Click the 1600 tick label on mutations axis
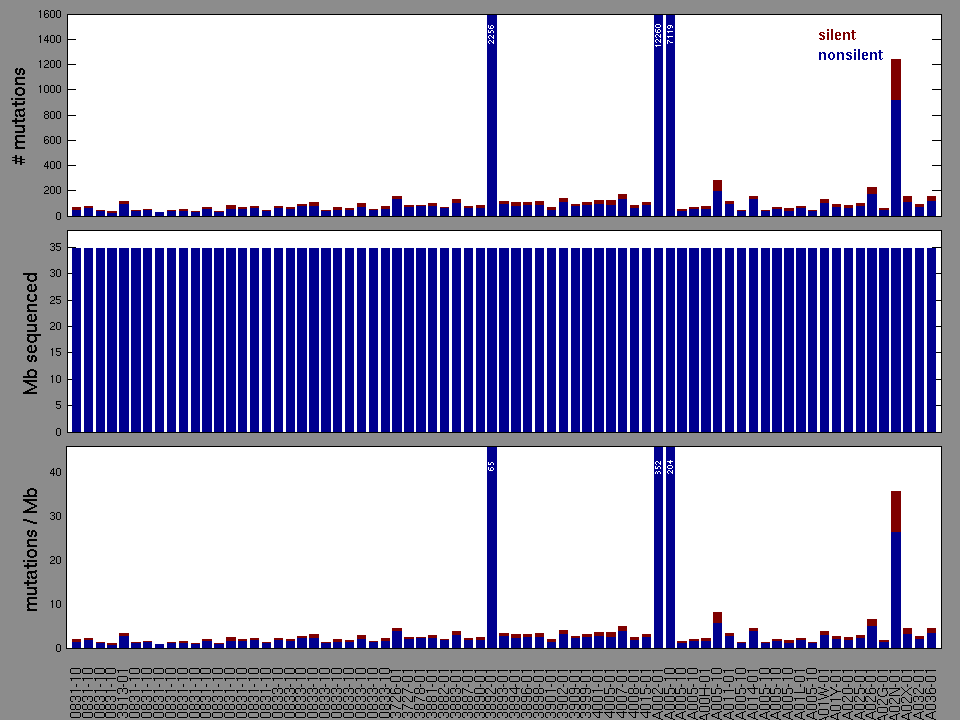 [47, 15]
